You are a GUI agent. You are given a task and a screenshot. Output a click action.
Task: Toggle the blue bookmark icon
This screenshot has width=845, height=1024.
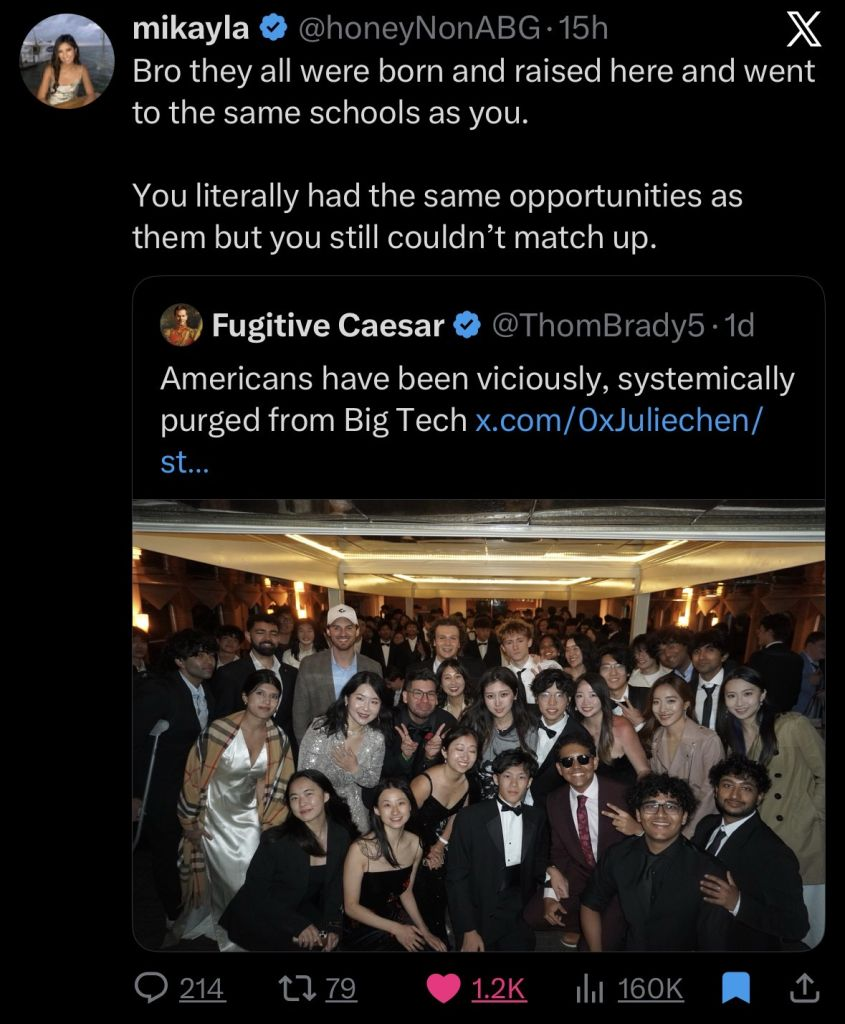[x=735, y=988]
